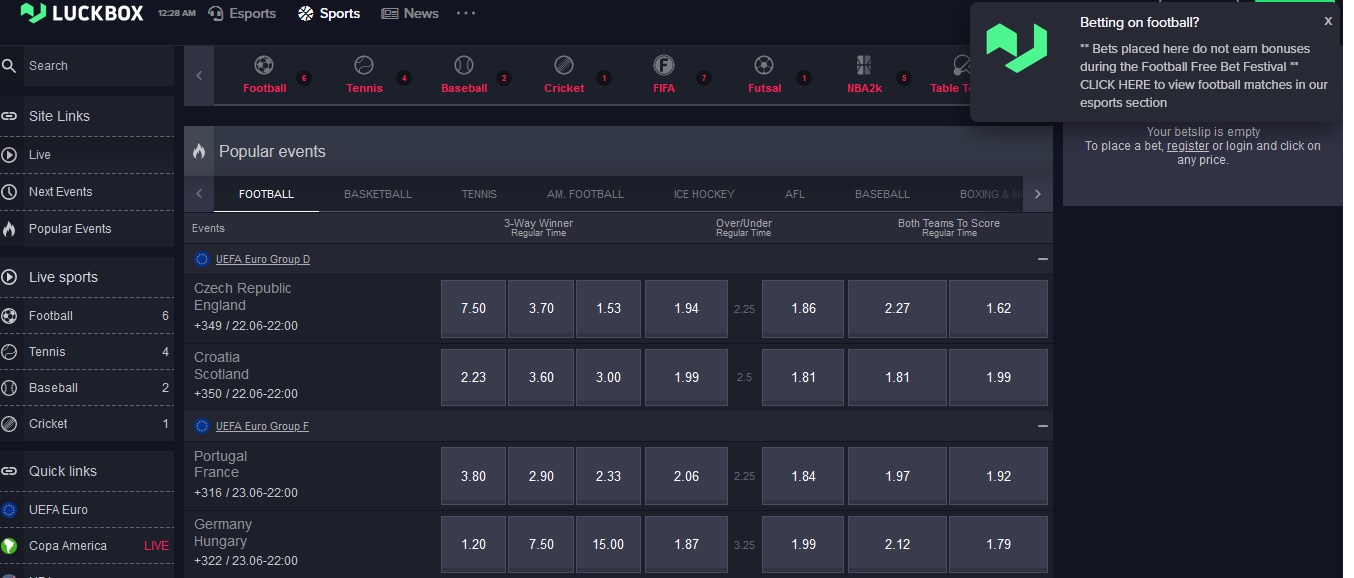Click the Site Links heading

(59, 116)
